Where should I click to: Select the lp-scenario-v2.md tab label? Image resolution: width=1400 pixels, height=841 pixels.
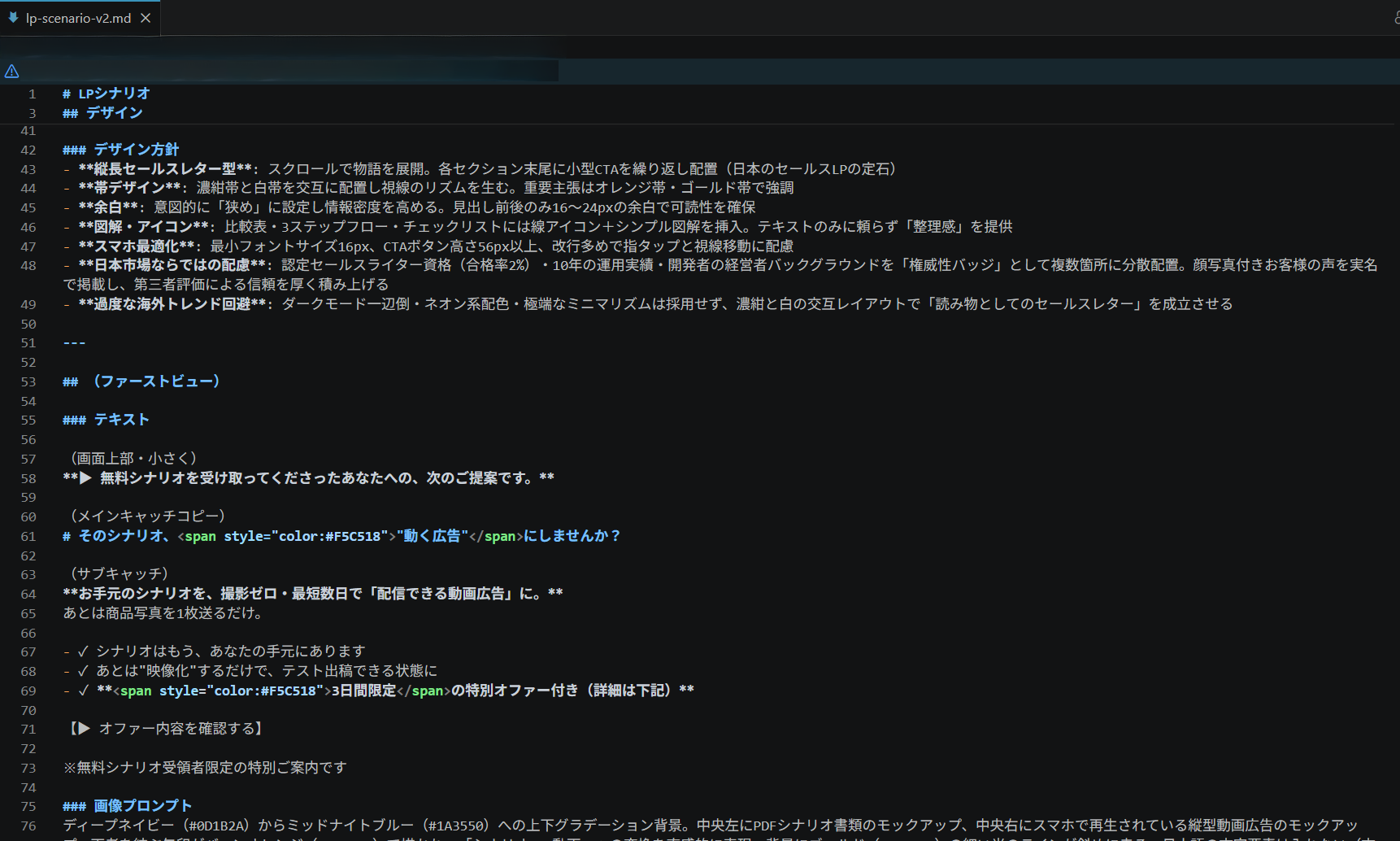point(78,18)
